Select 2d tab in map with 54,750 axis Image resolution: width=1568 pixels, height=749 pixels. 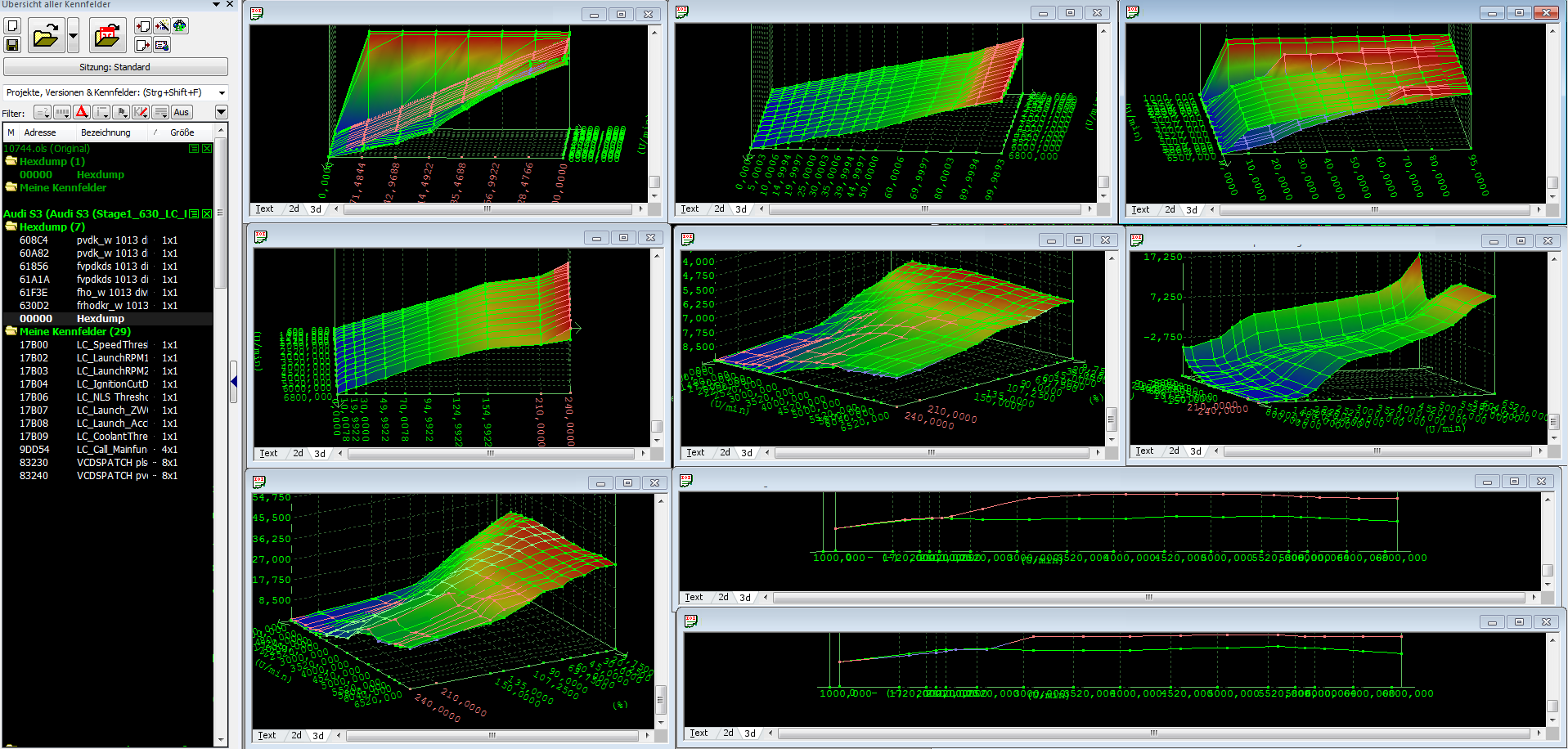(296, 736)
